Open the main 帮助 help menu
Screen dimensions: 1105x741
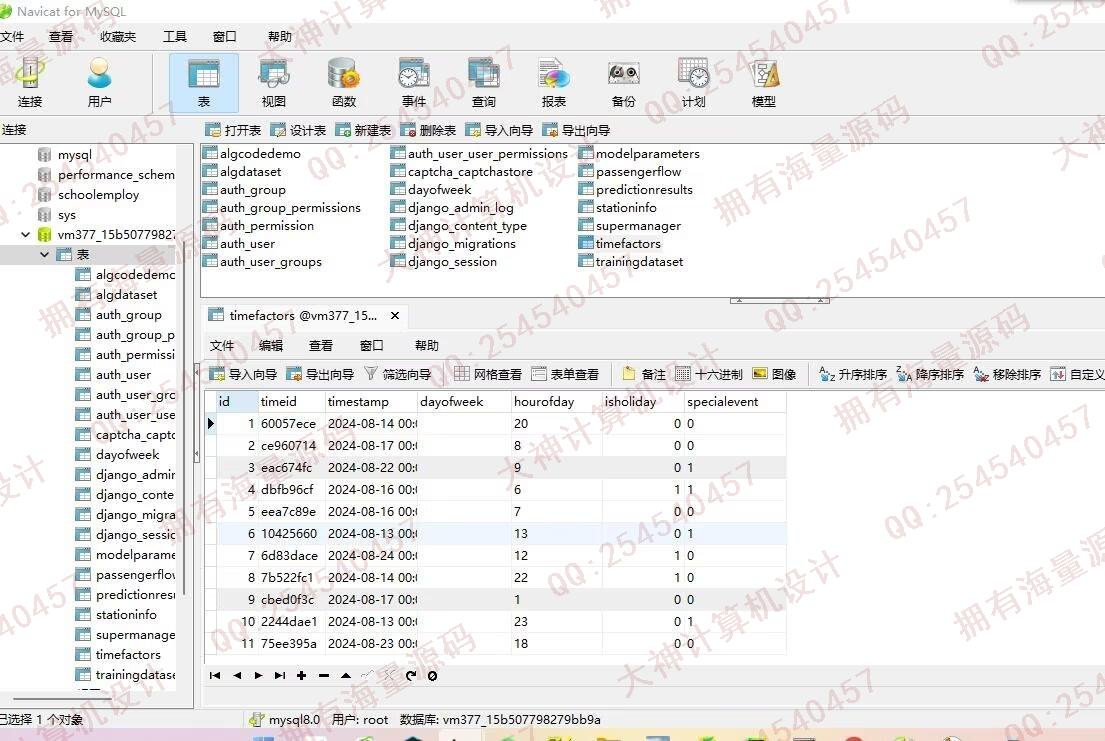(280, 37)
